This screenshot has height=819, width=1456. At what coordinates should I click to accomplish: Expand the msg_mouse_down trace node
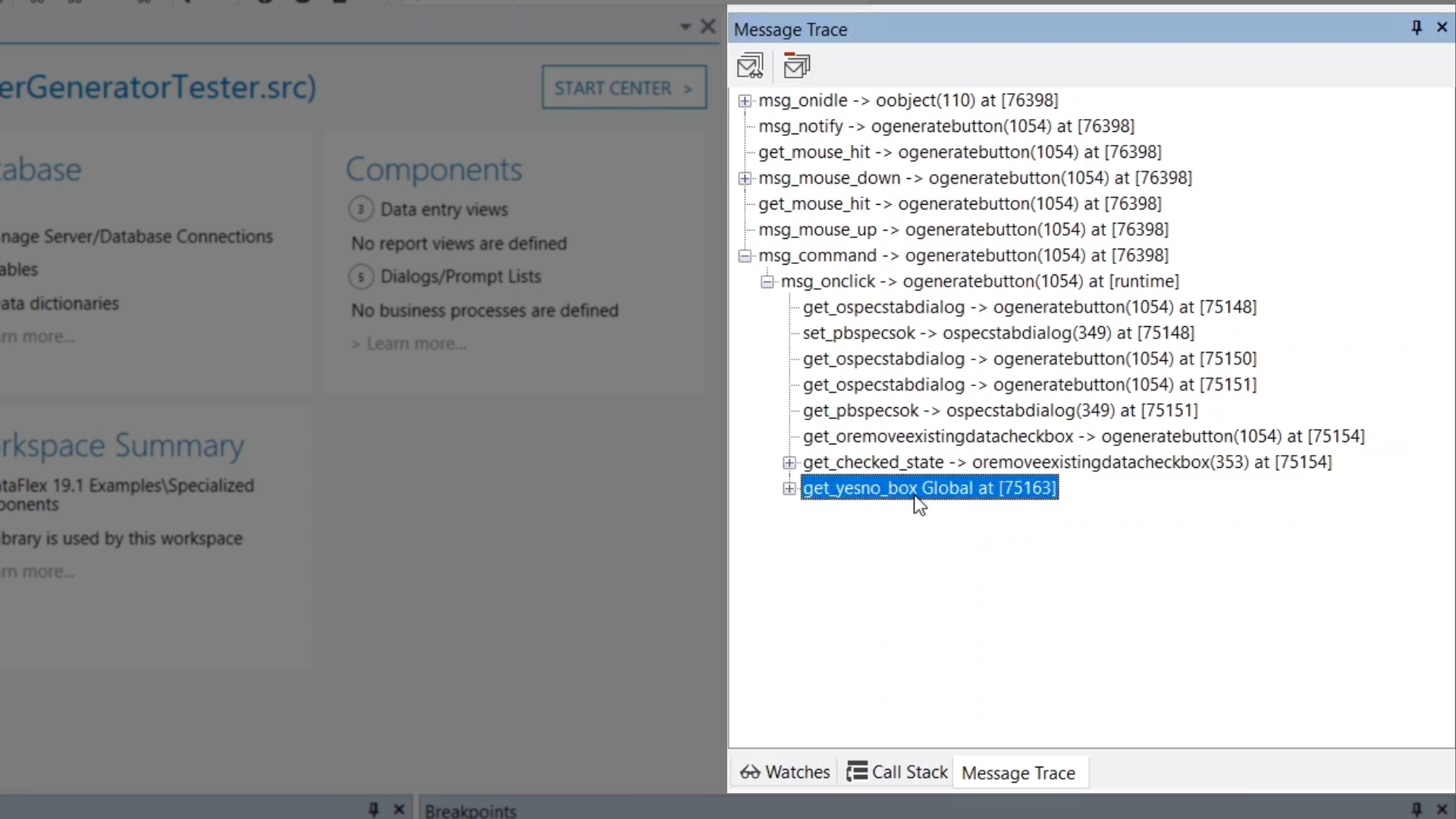point(745,178)
